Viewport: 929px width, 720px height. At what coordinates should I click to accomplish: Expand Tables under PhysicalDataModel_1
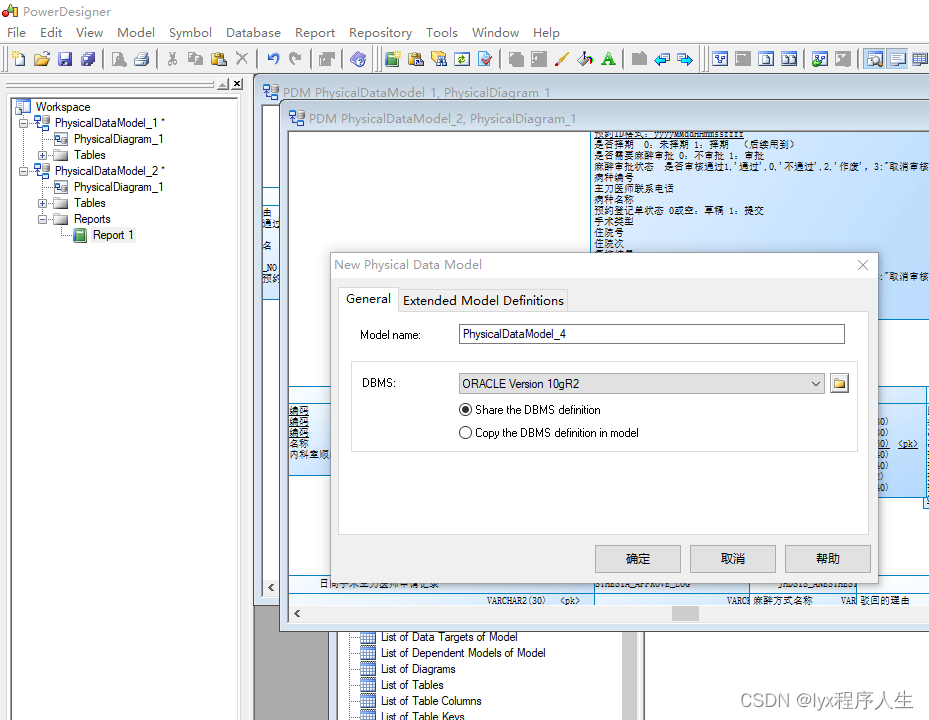pyautogui.click(x=43, y=155)
